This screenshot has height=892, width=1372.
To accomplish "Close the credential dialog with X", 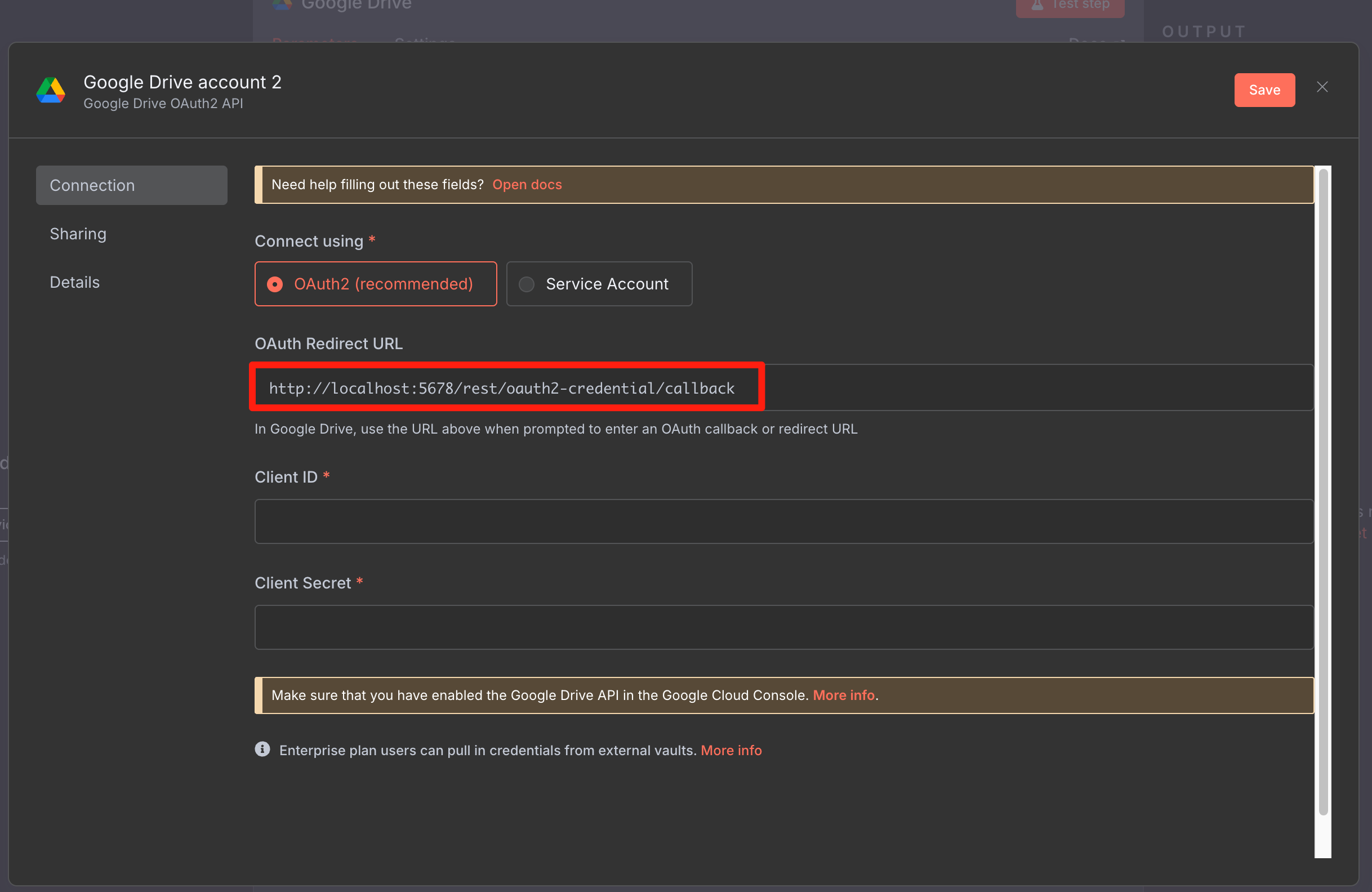I will click(1322, 87).
